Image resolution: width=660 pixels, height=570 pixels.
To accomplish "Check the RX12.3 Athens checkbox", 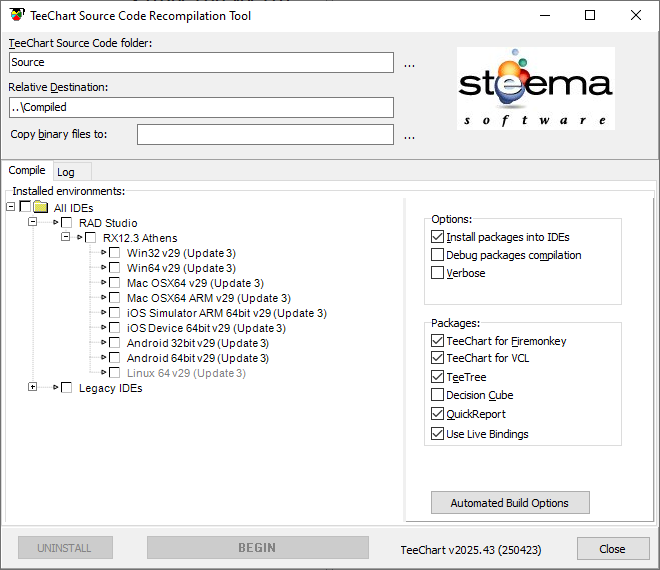I will tap(90, 237).
